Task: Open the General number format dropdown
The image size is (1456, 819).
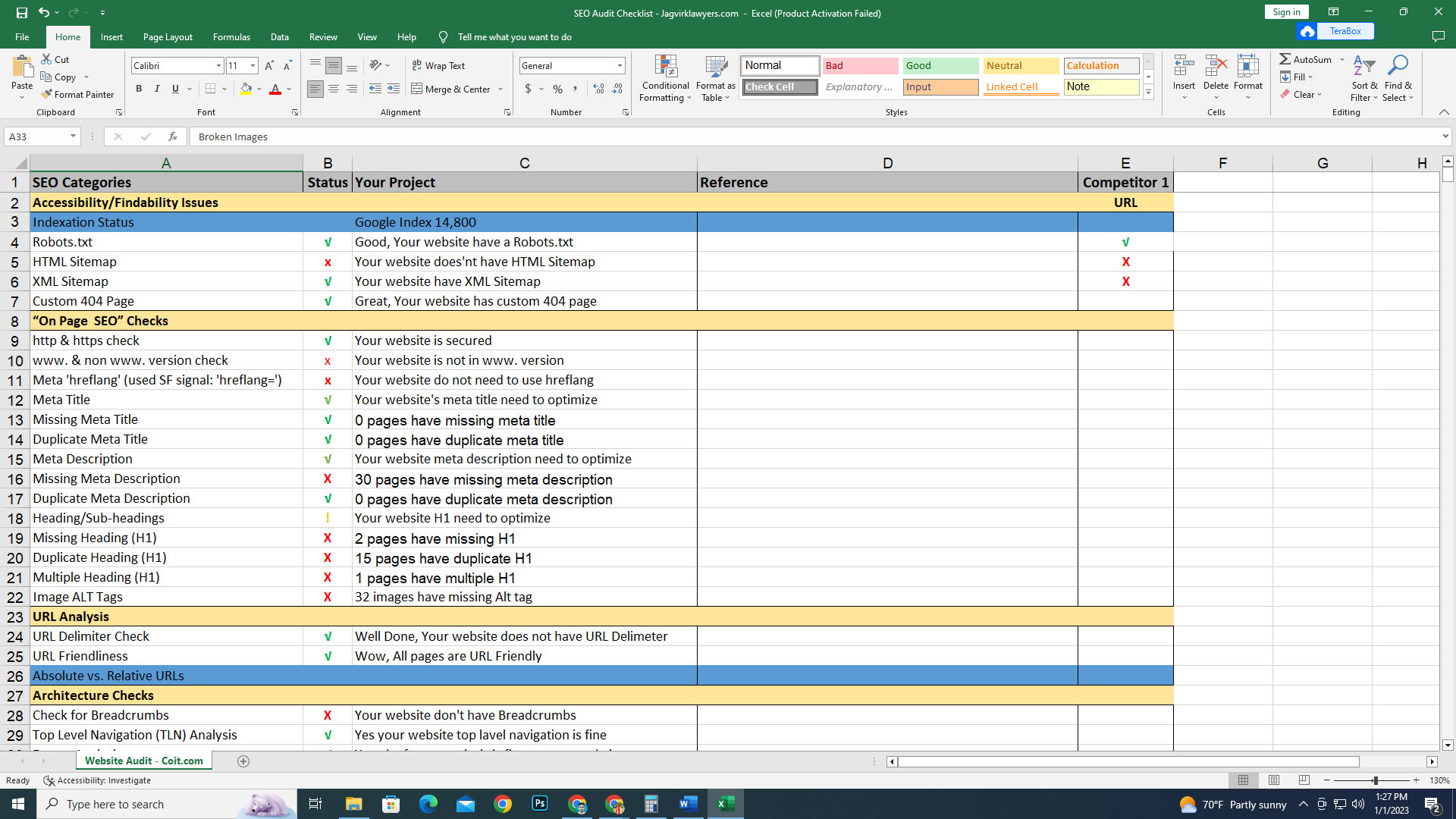Action: (x=620, y=66)
